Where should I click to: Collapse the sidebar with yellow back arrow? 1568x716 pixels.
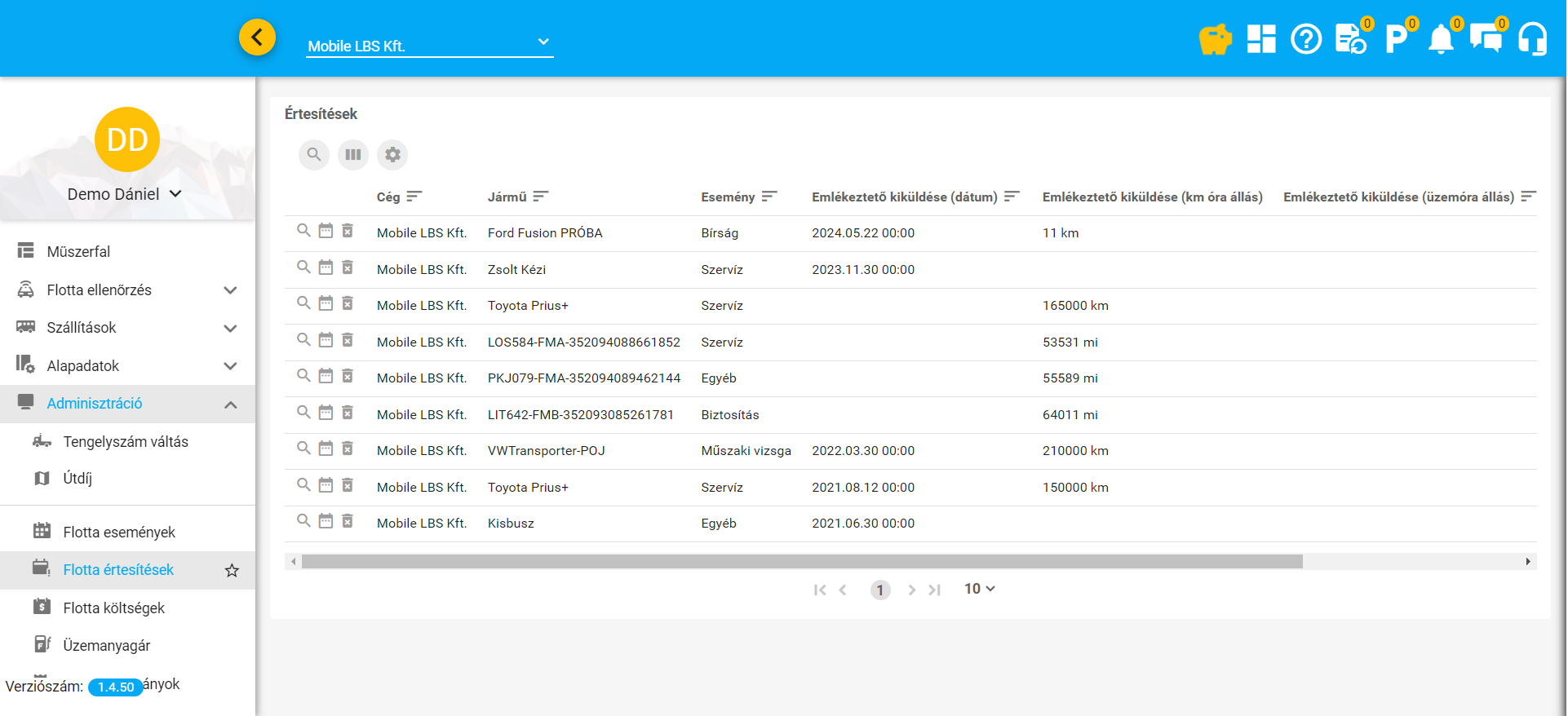[257, 38]
